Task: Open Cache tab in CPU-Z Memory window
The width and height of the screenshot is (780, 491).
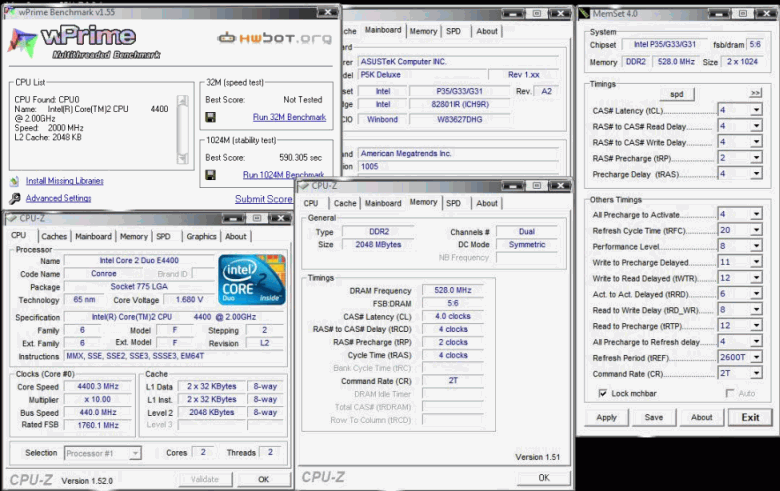Action: coord(345,203)
